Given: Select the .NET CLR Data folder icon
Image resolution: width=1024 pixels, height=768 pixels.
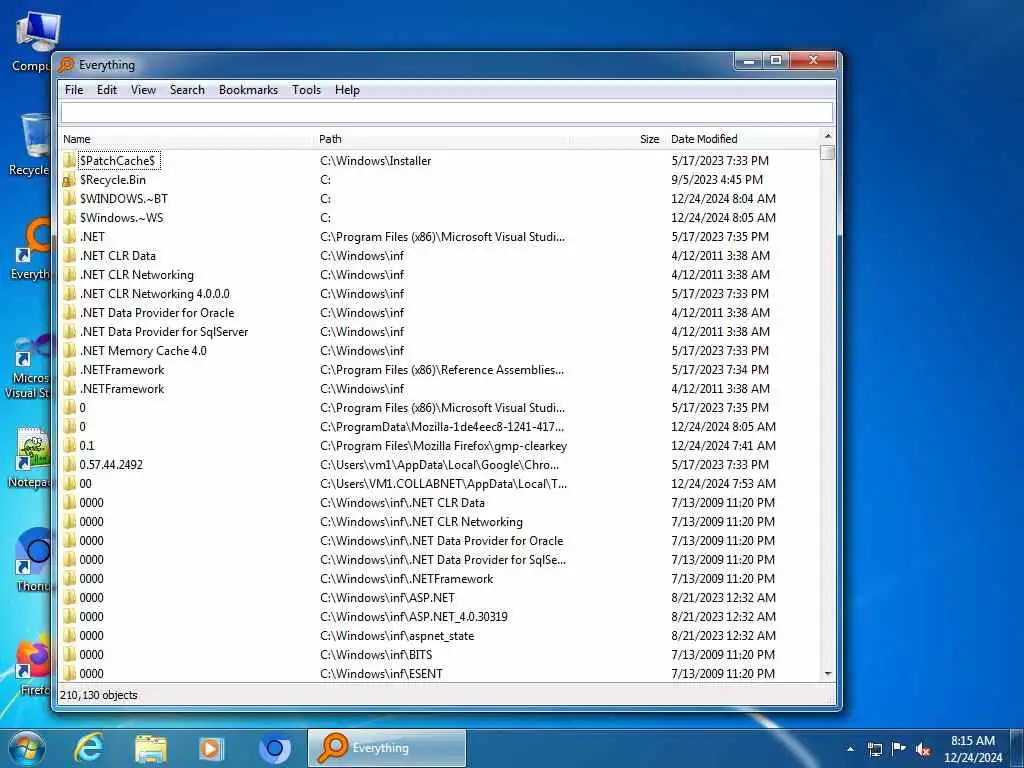Looking at the screenshot, I should pos(70,255).
